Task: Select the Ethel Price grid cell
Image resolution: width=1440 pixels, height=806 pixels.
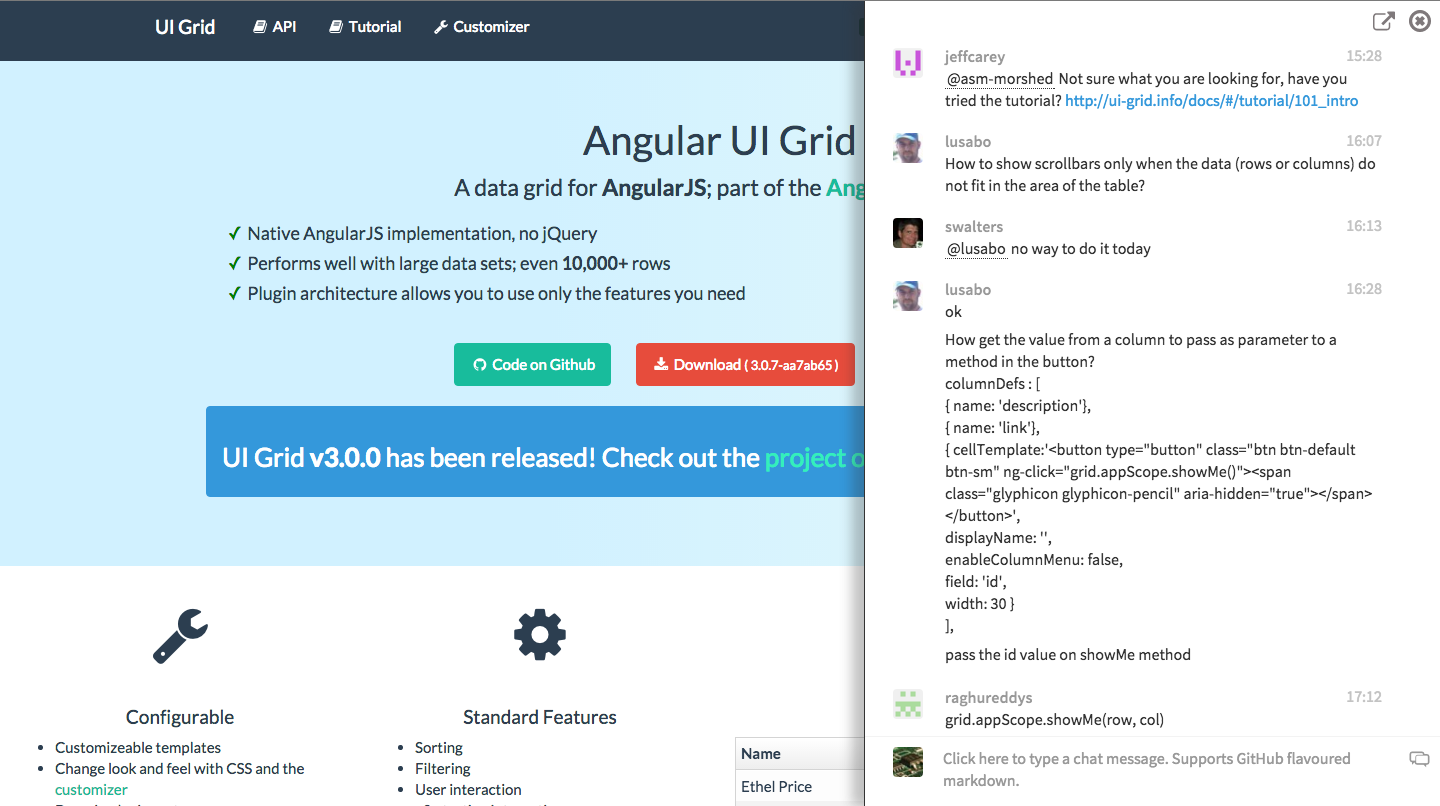Action: pyautogui.click(x=800, y=787)
